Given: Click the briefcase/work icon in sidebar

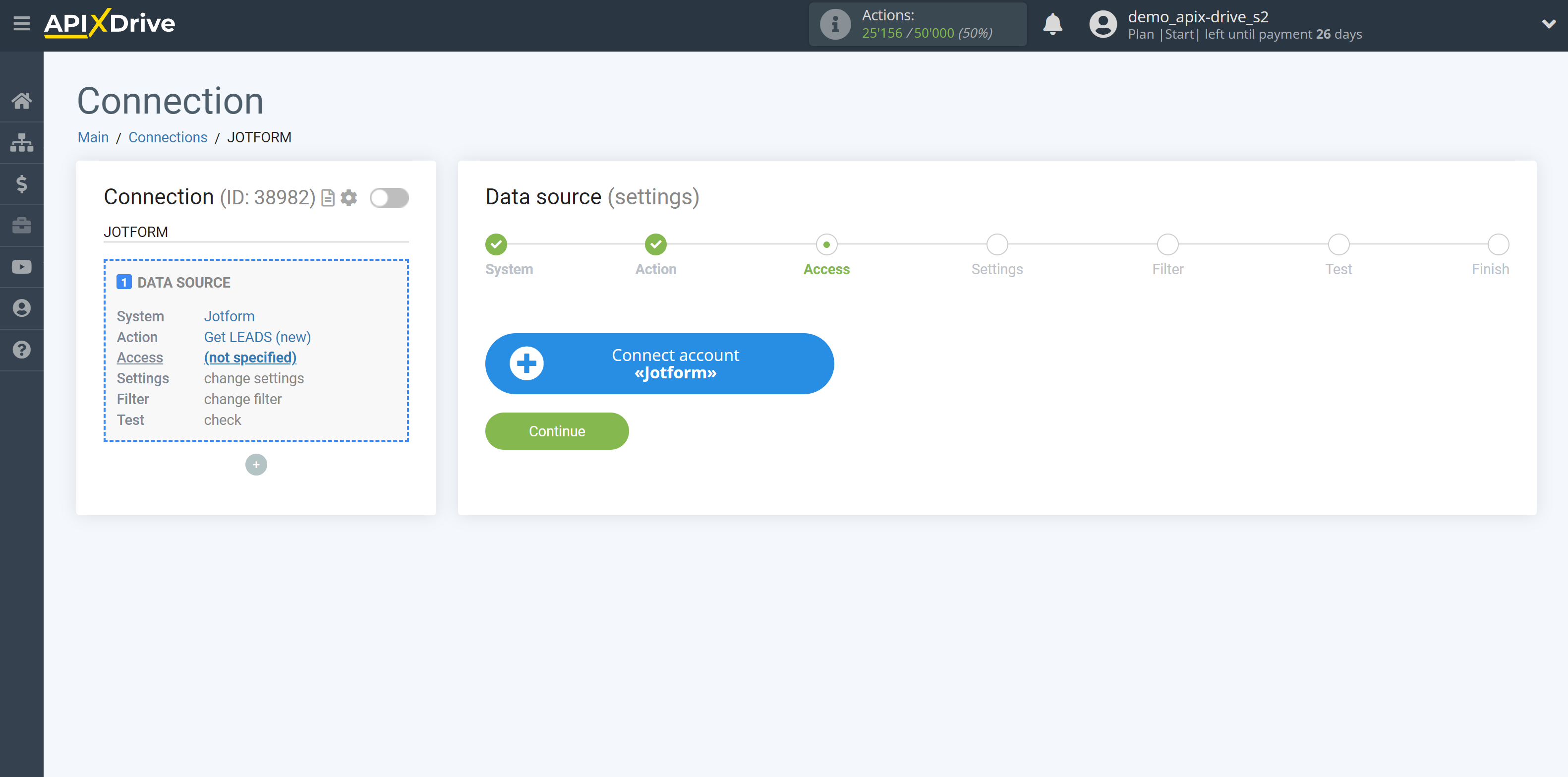Looking at the screenshot, I should pyautogui.click(x=22, y=225).
